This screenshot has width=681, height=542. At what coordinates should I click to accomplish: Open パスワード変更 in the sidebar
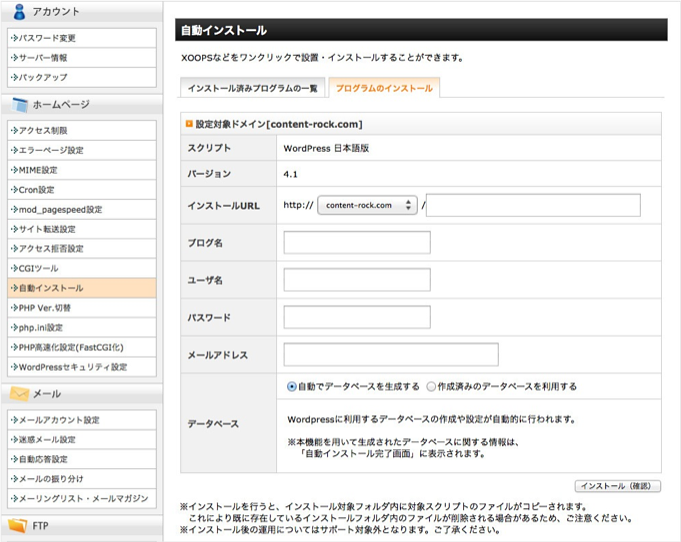(82, 38)
